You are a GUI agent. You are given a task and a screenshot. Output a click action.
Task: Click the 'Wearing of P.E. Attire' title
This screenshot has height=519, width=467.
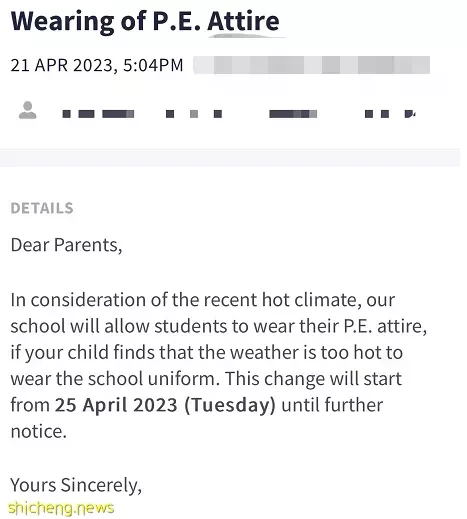point(145,21)
